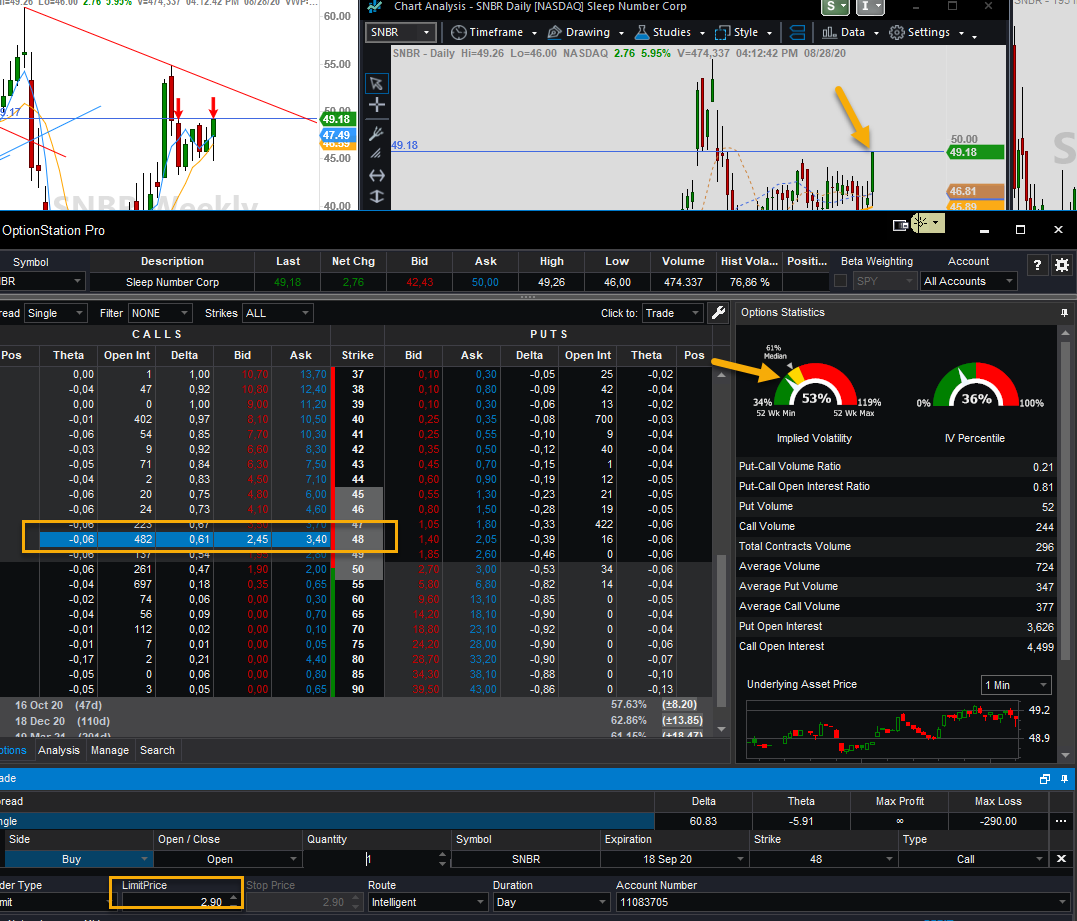Click the question mark help icon
1077x921 pixels.
[x=1037, y=265]
